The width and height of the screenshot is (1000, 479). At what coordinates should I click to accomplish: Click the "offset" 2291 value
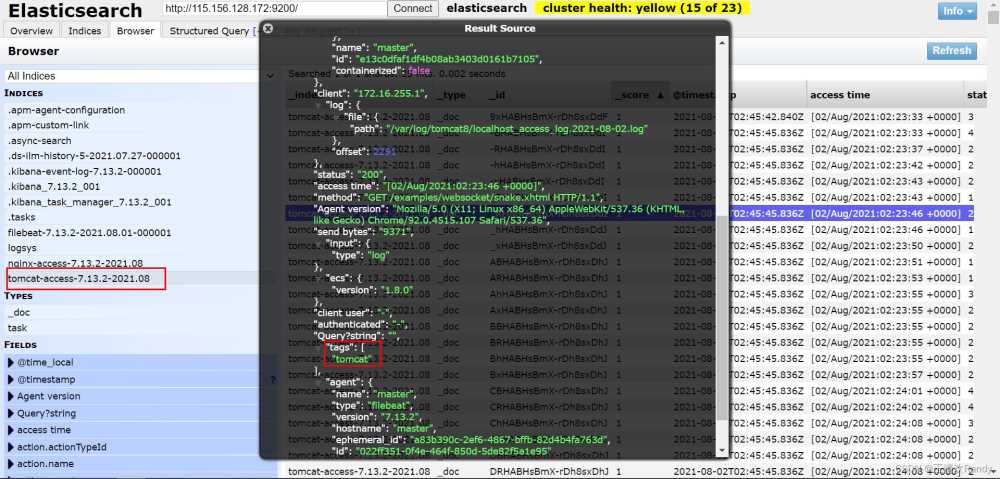tap(385, 152)
